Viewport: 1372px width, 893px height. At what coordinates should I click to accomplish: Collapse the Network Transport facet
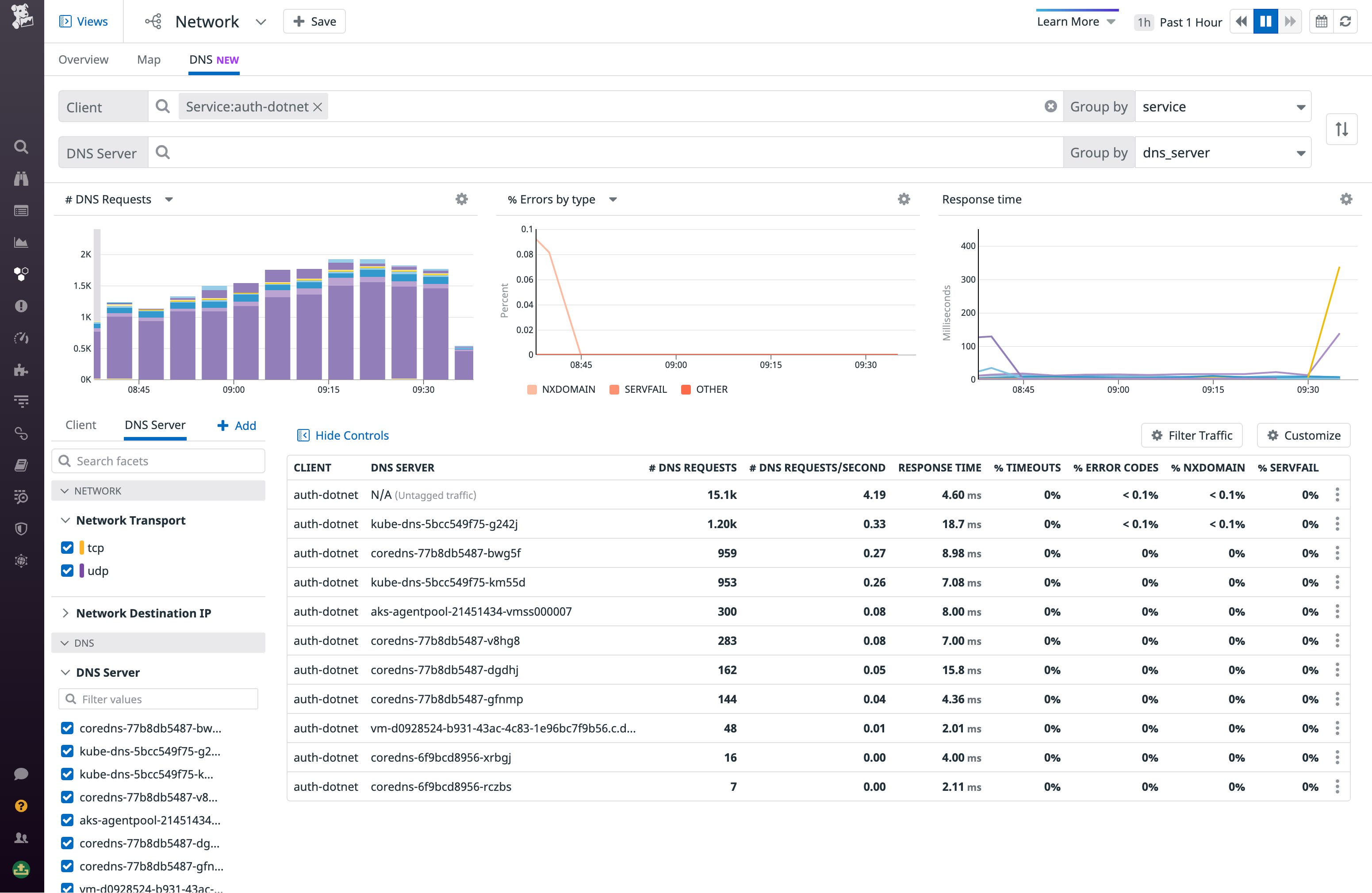(x=65, y=519)
